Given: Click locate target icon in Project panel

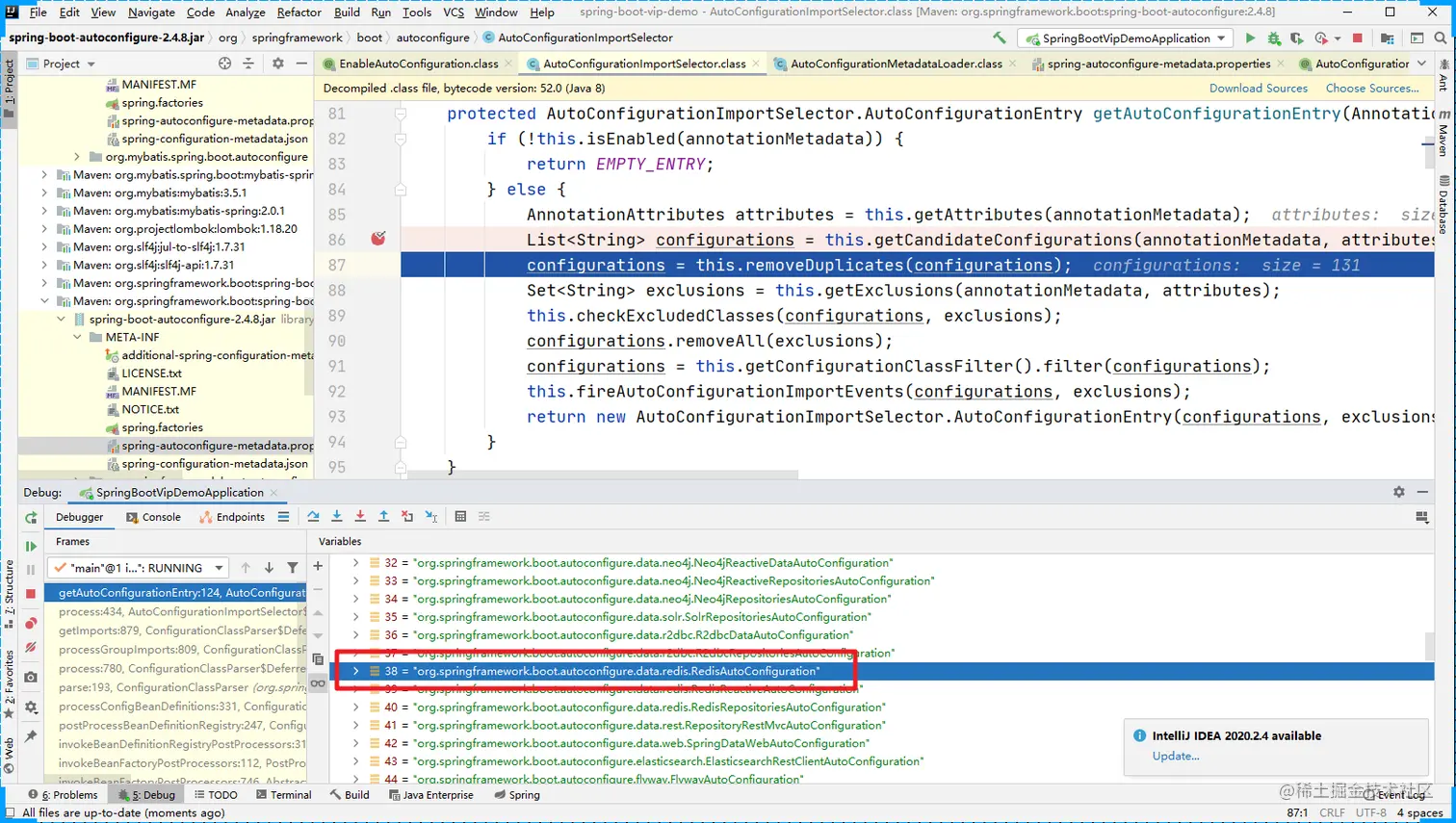Looking at the screenshot, I should (224, 64).
